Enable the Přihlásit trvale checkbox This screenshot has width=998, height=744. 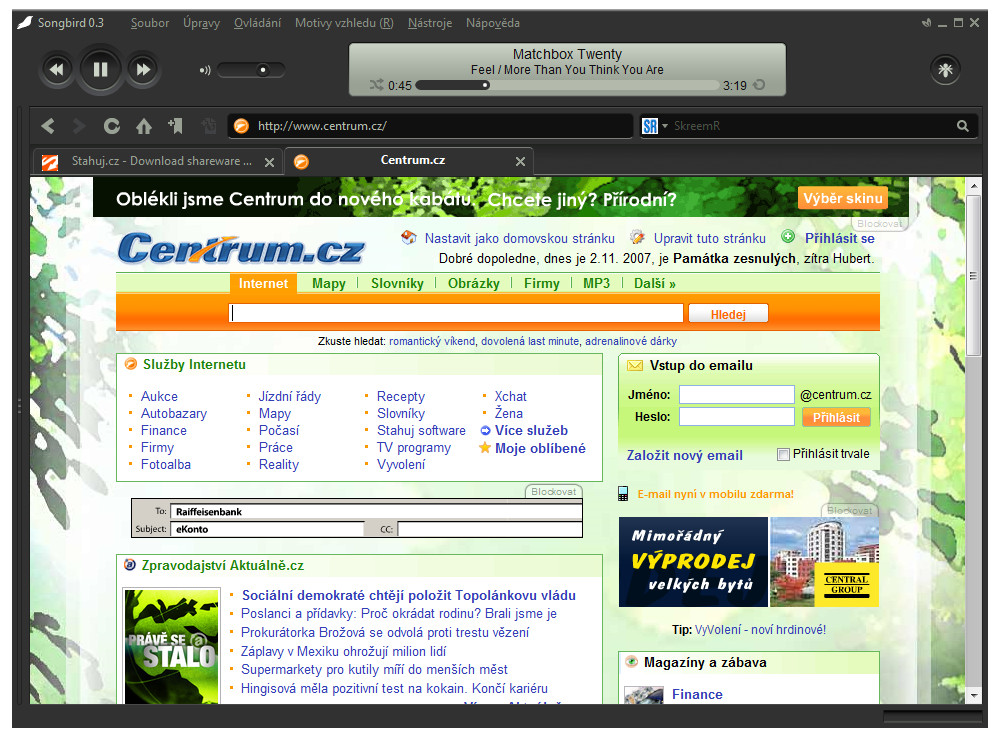click(x=784, y=454)
